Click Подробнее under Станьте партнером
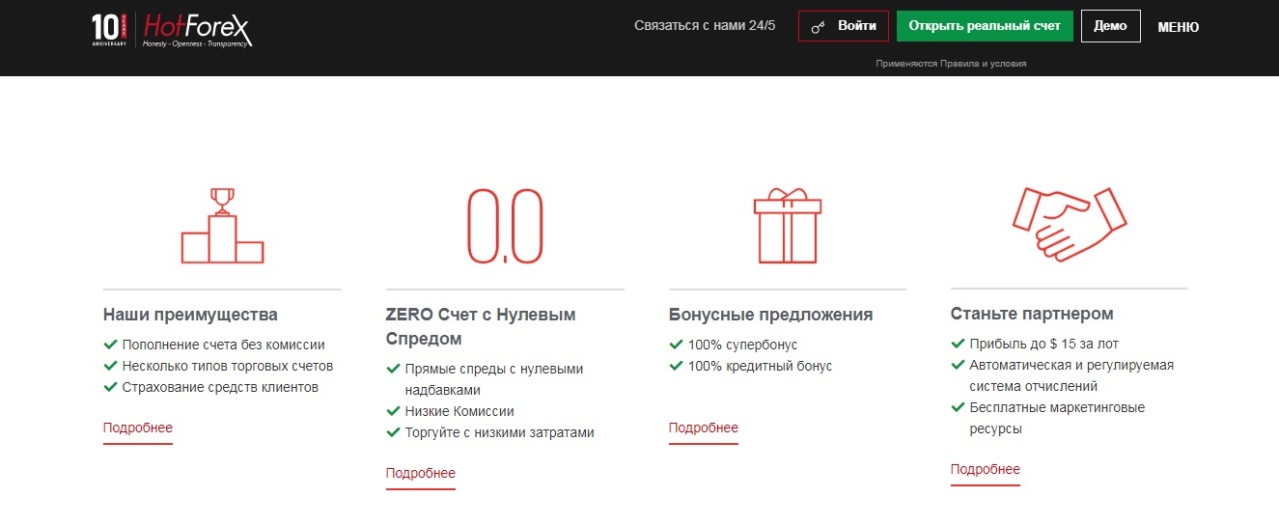The height and width of the screenshot is (525, 1279). click(985, 469)
